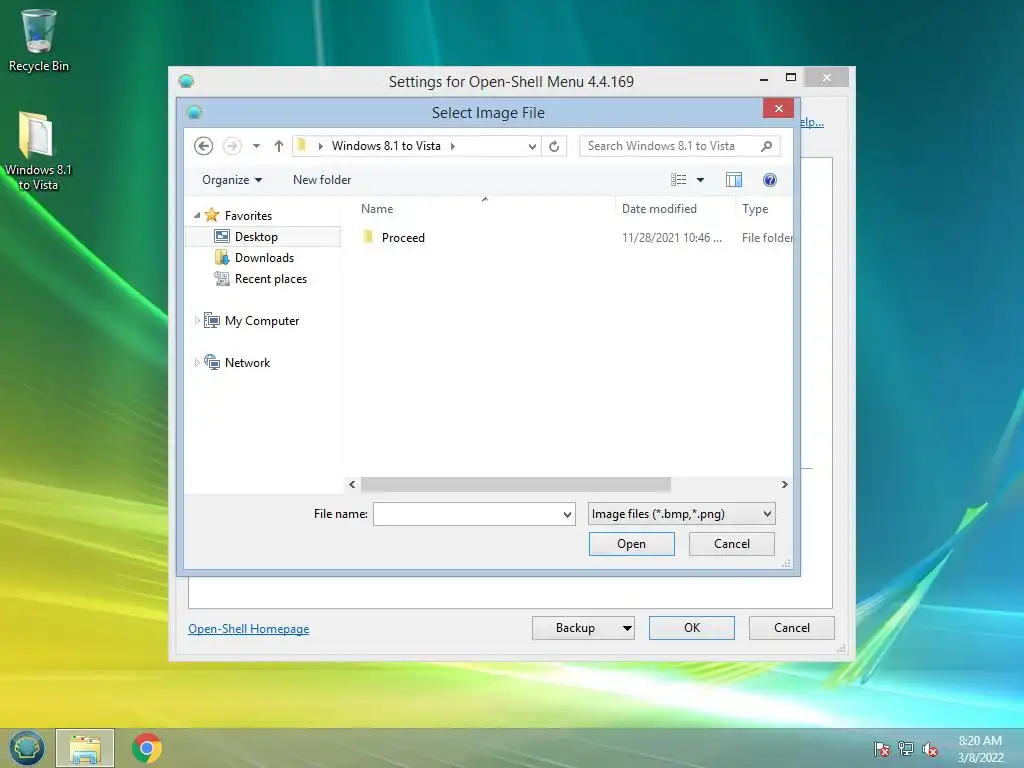
Task: Close the Select Image File dialog
Action: [778, 108]
